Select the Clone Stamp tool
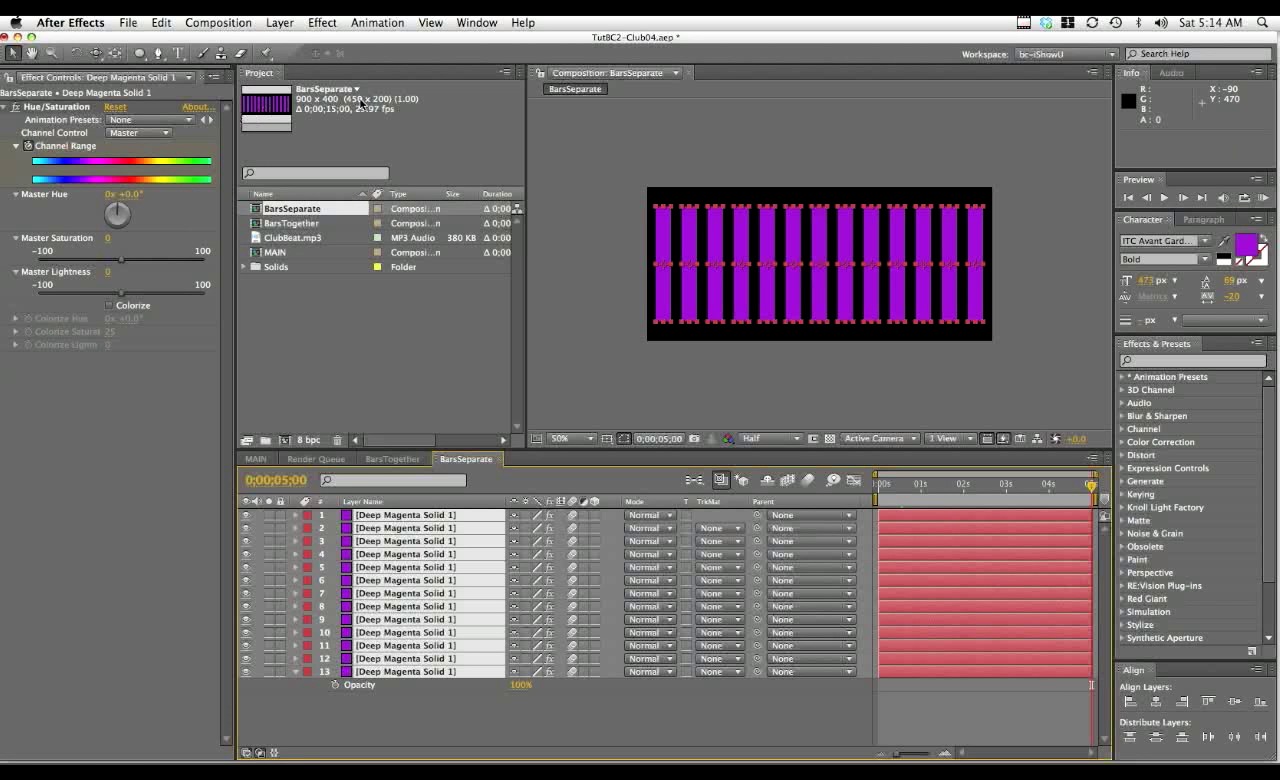1280x780 pixels. [222, 53]
